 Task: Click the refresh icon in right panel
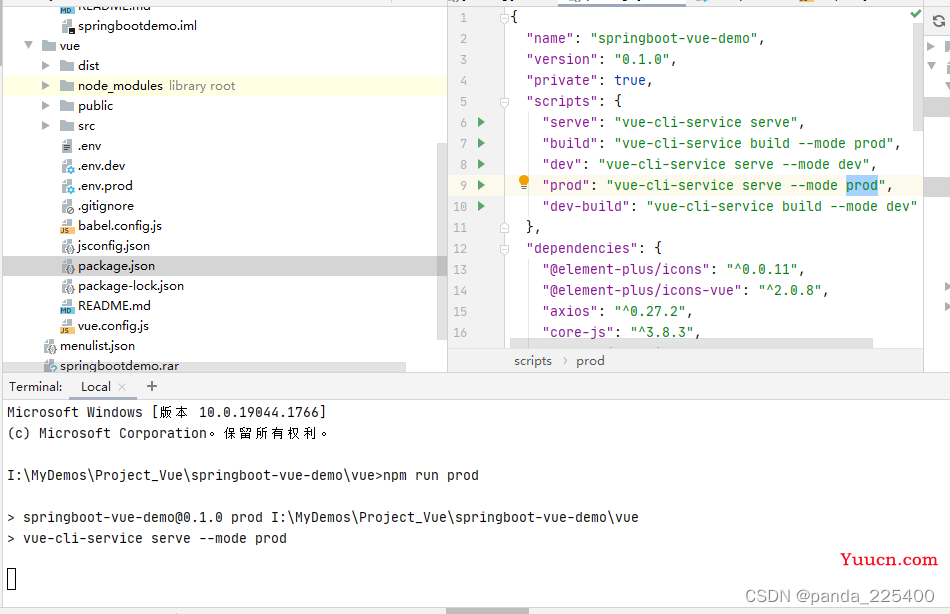coord(938,21)
